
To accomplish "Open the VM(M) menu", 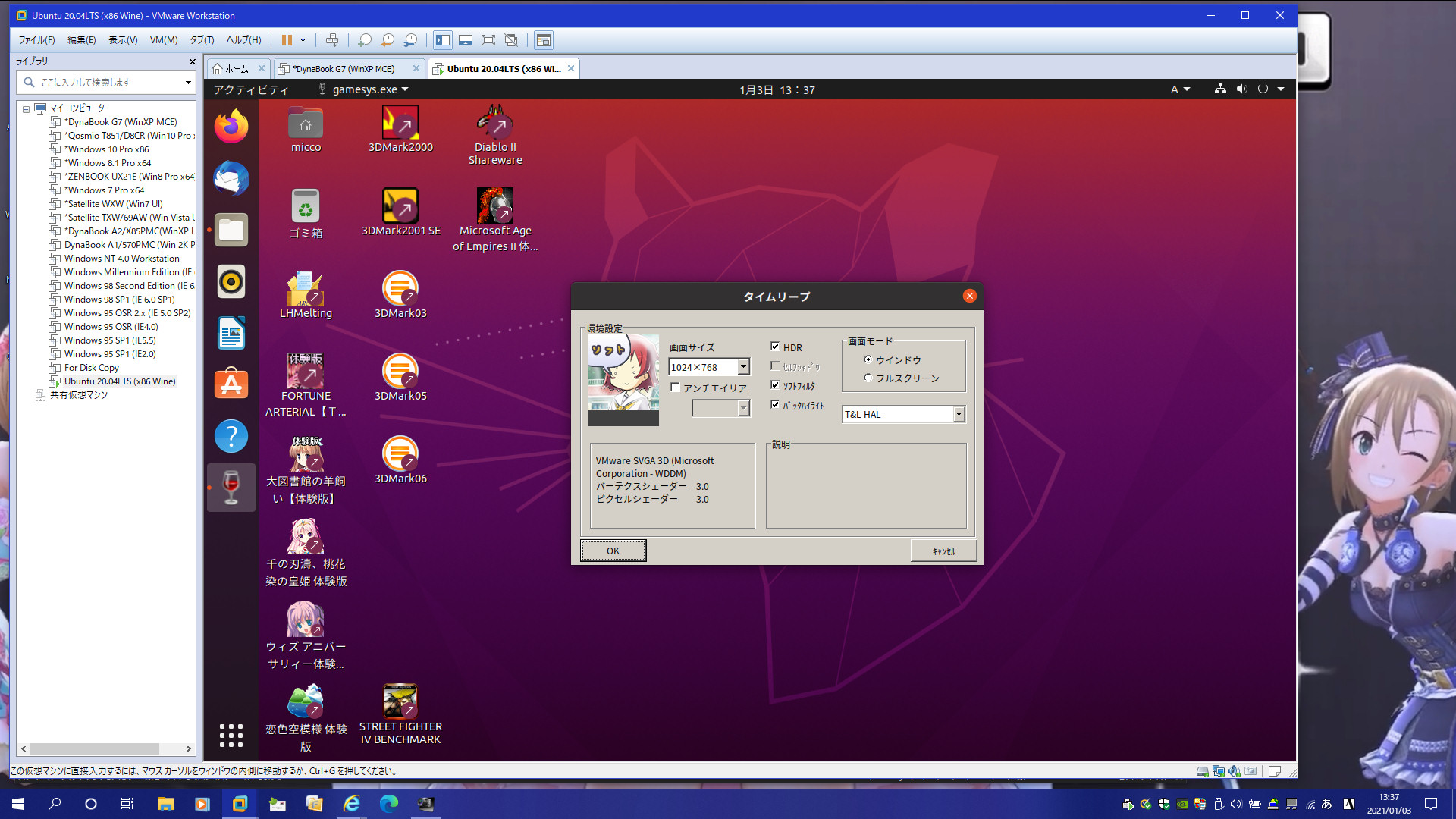I will click(x=164, y=40).
